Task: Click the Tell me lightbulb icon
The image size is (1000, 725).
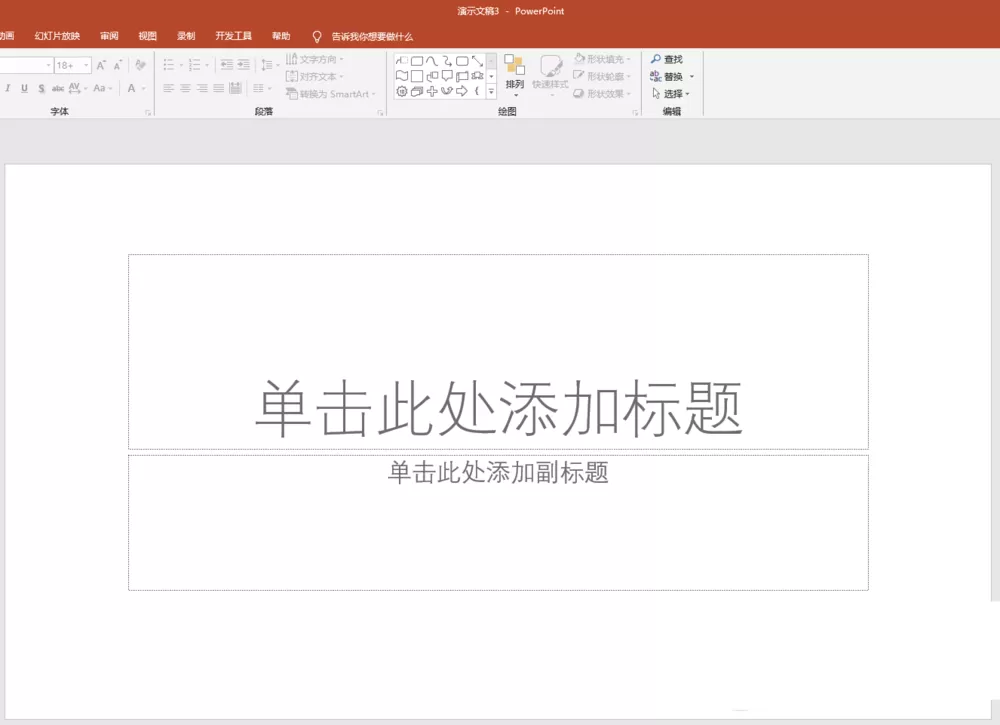Action: pos(316,37)
